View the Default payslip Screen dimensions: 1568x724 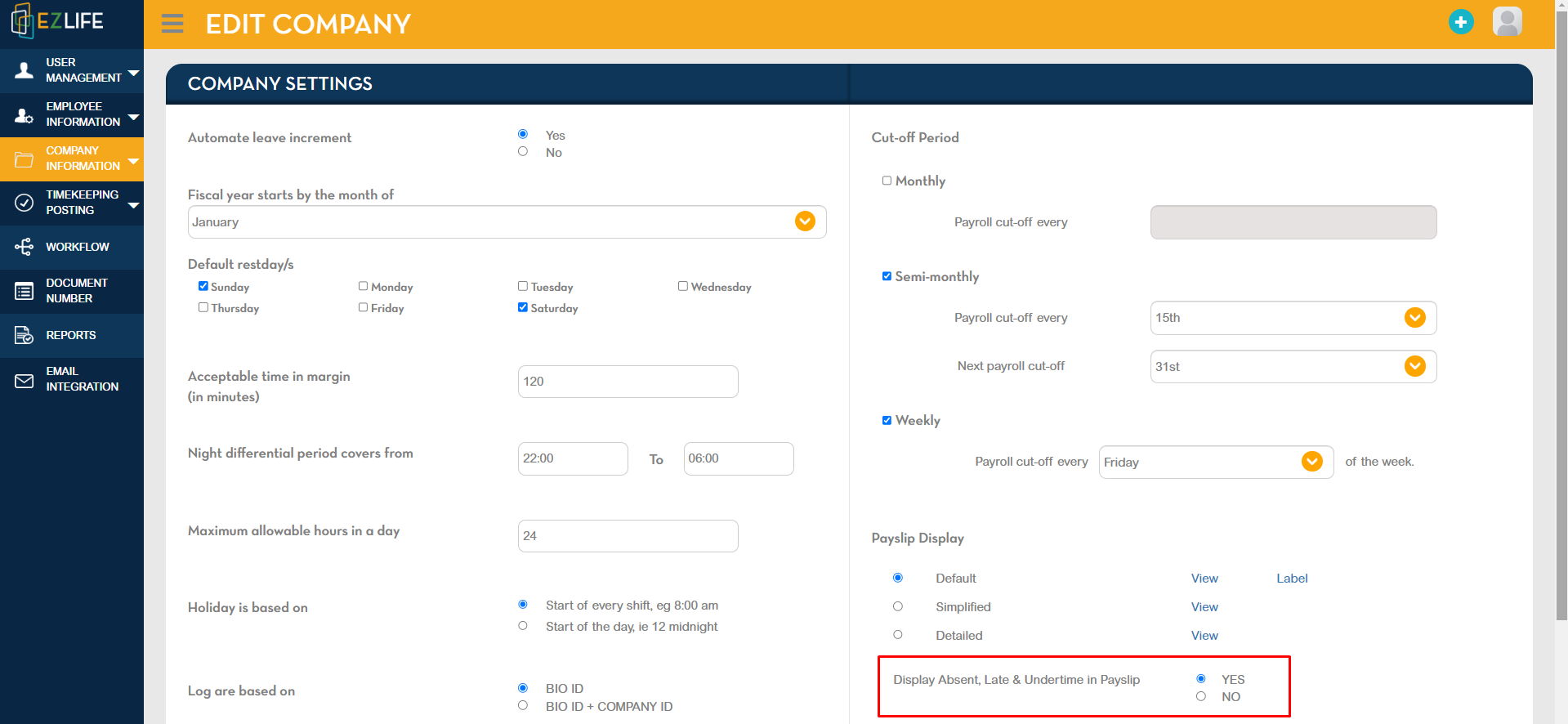click(x=1204, y=579)
